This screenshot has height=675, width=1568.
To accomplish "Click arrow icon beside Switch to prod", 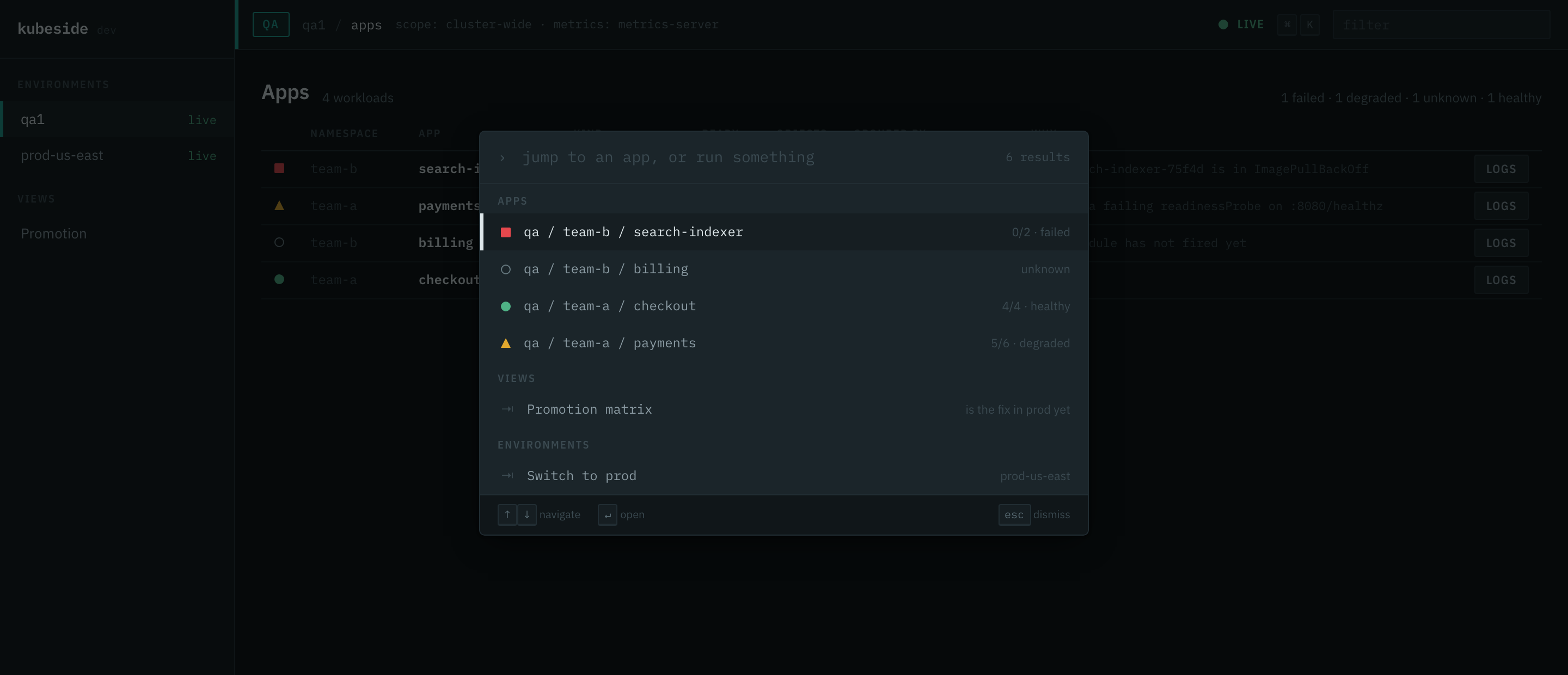I will [x=507, y=475].
